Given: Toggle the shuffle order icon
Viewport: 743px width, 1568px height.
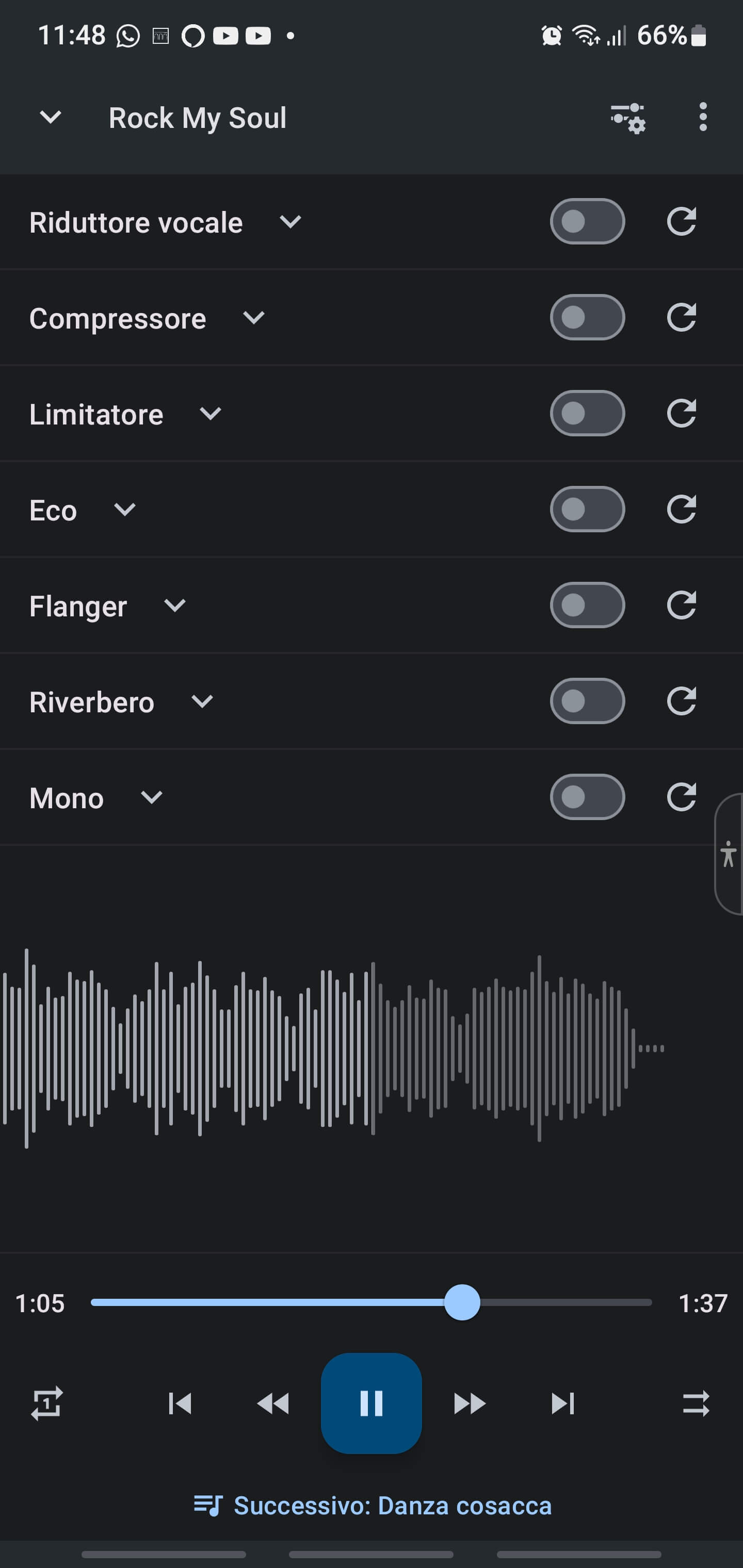Looking at the screenshot, I should pyautogui.click(x=696, y=1403).
